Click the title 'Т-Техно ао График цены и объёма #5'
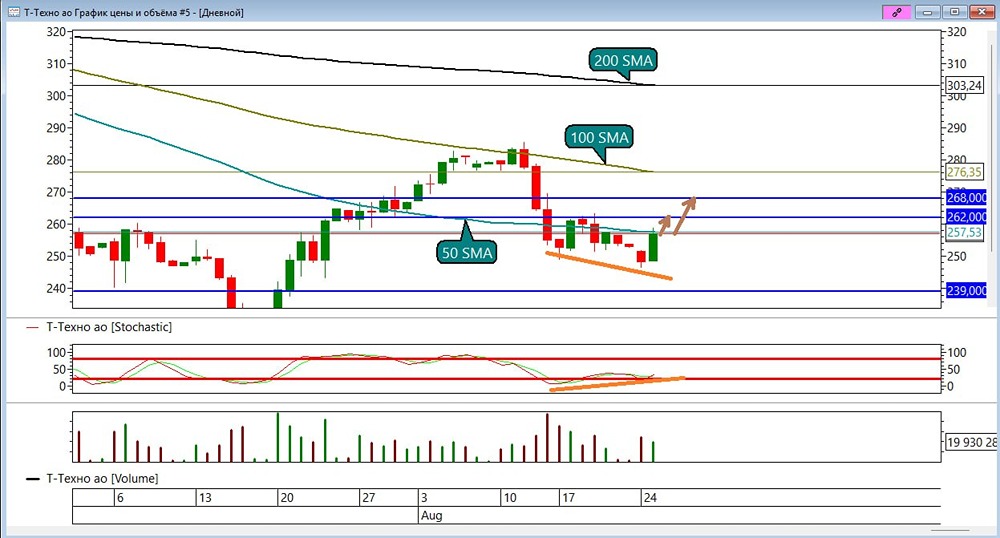This screenshot has width=1000, height=538. tap(107, 12)
